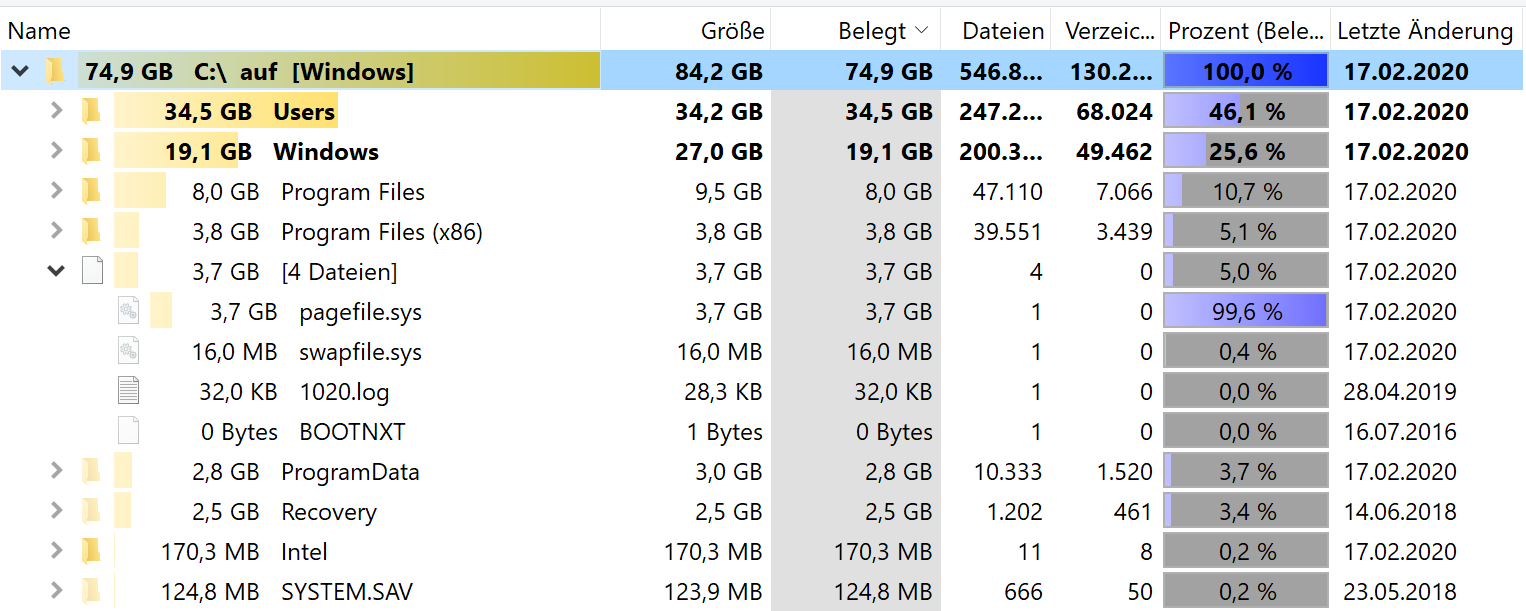Click the 46,1 % bar for Users

1246,111
